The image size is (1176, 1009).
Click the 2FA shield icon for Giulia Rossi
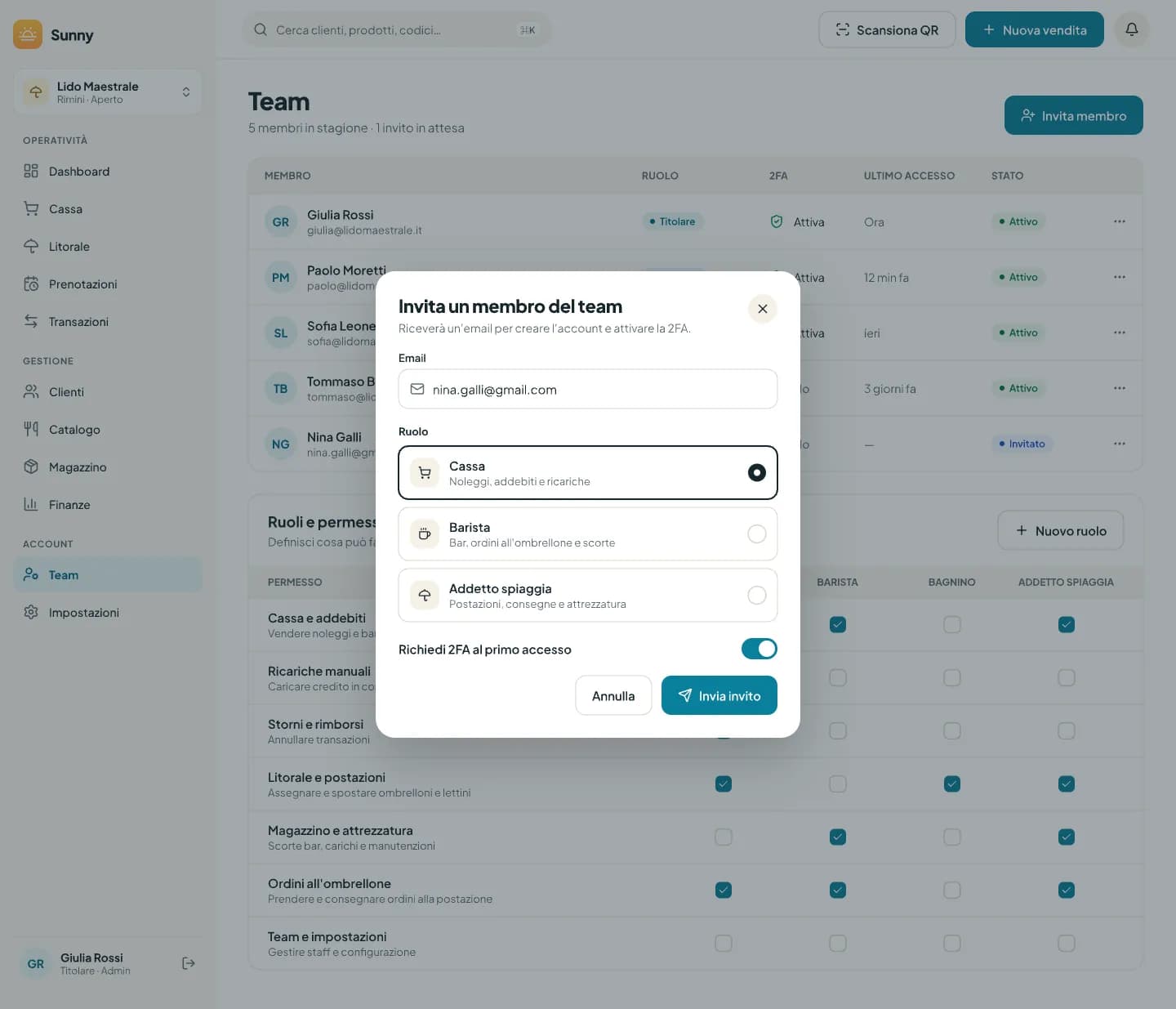[x=777, y=221]
